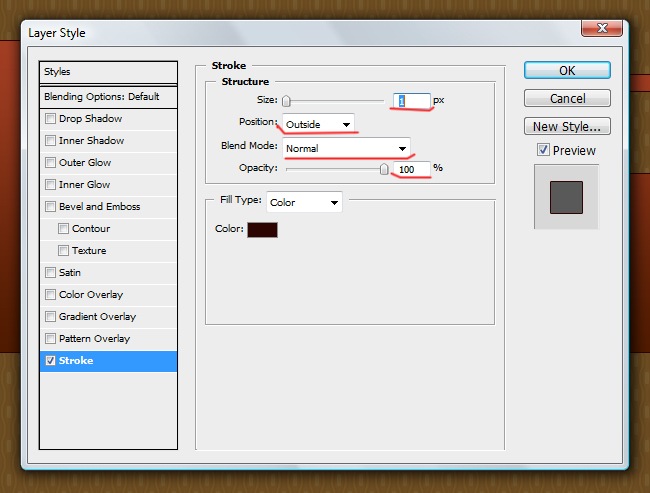
Task: Expand the Blend Mode dropdown
Action: pos(346,147)
